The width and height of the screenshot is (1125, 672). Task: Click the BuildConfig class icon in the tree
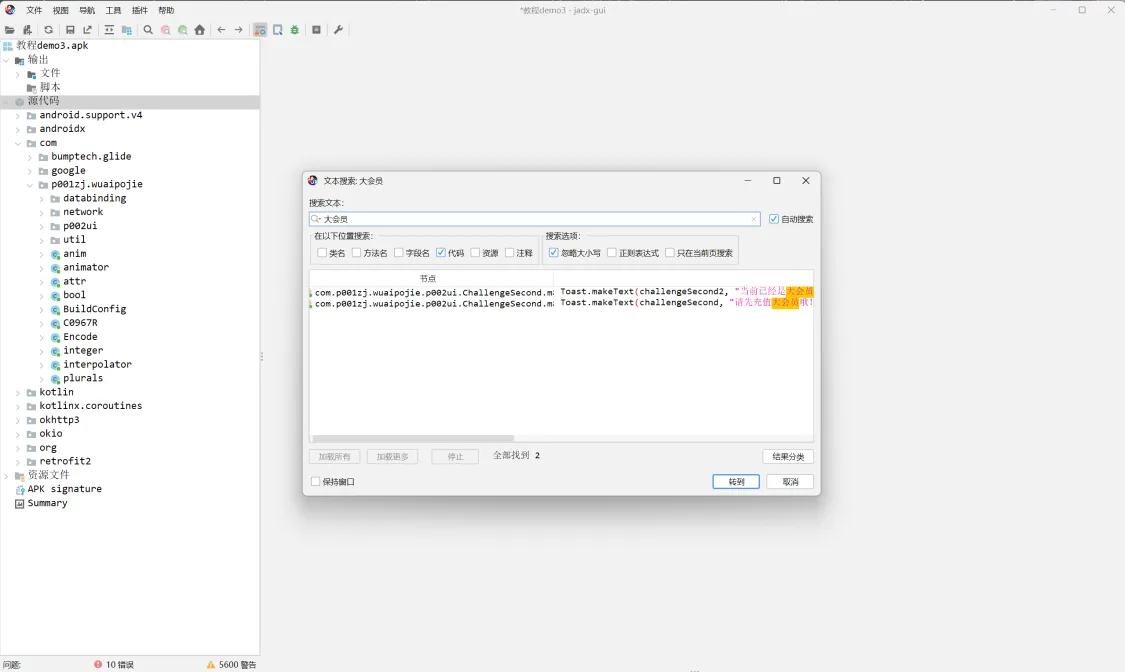(x=55, y=309)
